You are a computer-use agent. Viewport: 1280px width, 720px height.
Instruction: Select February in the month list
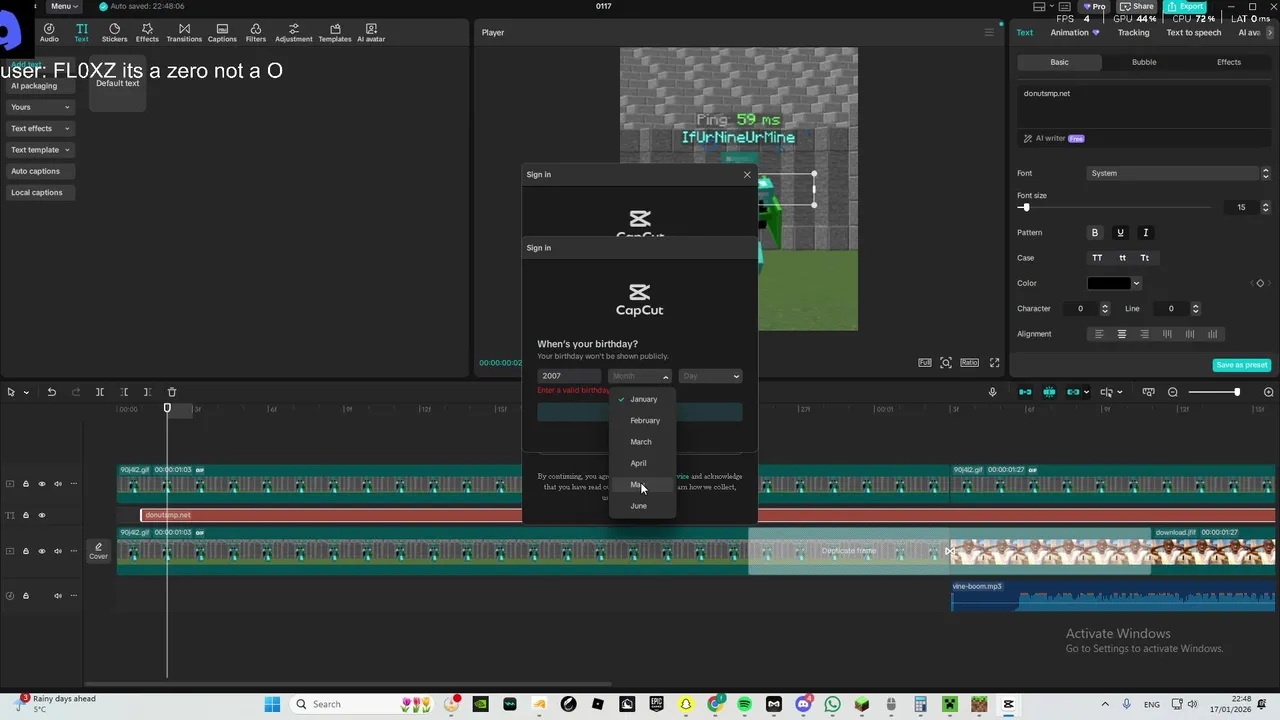pos(645,421)
